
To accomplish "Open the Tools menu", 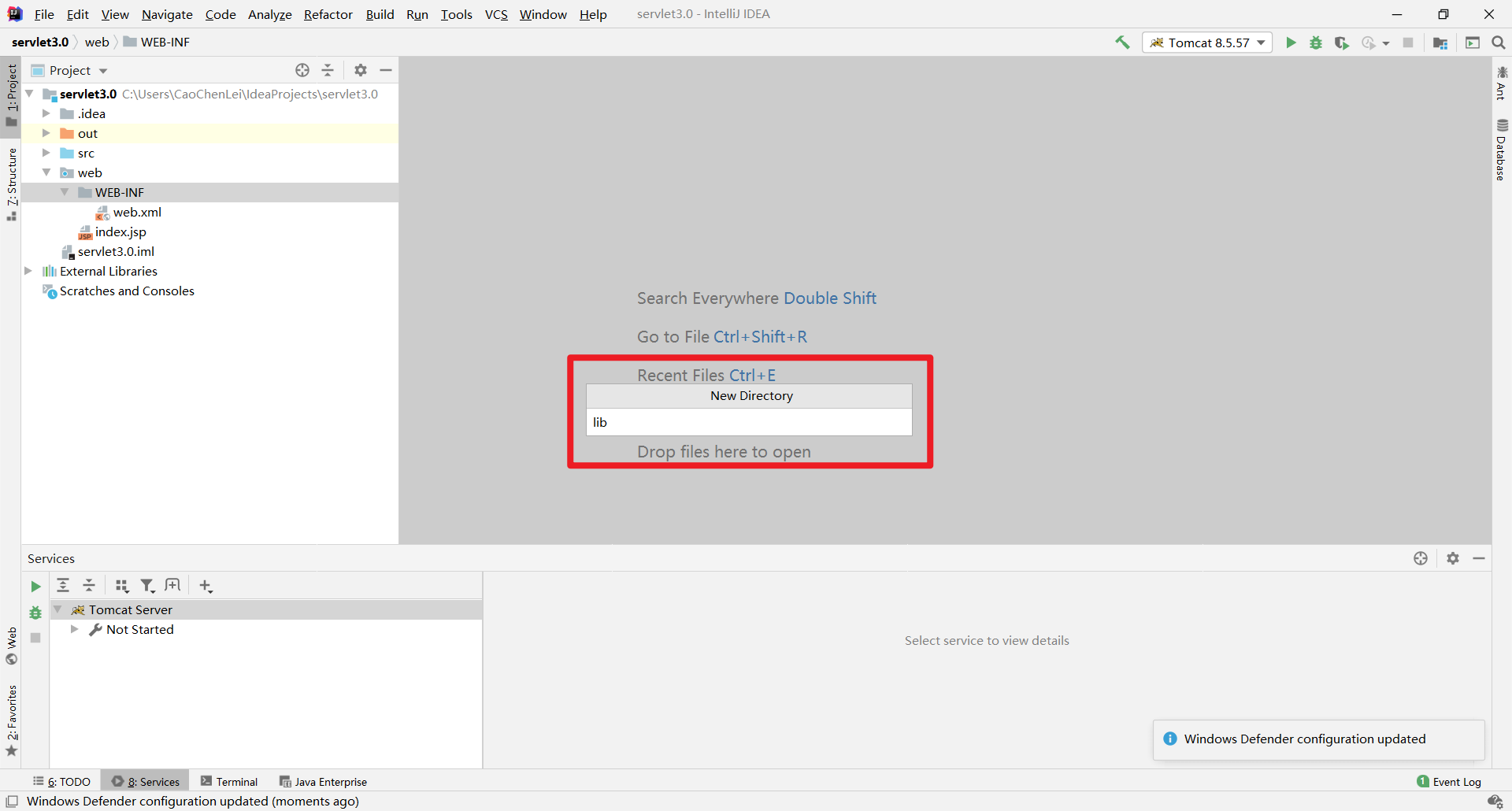I will 456,14.
